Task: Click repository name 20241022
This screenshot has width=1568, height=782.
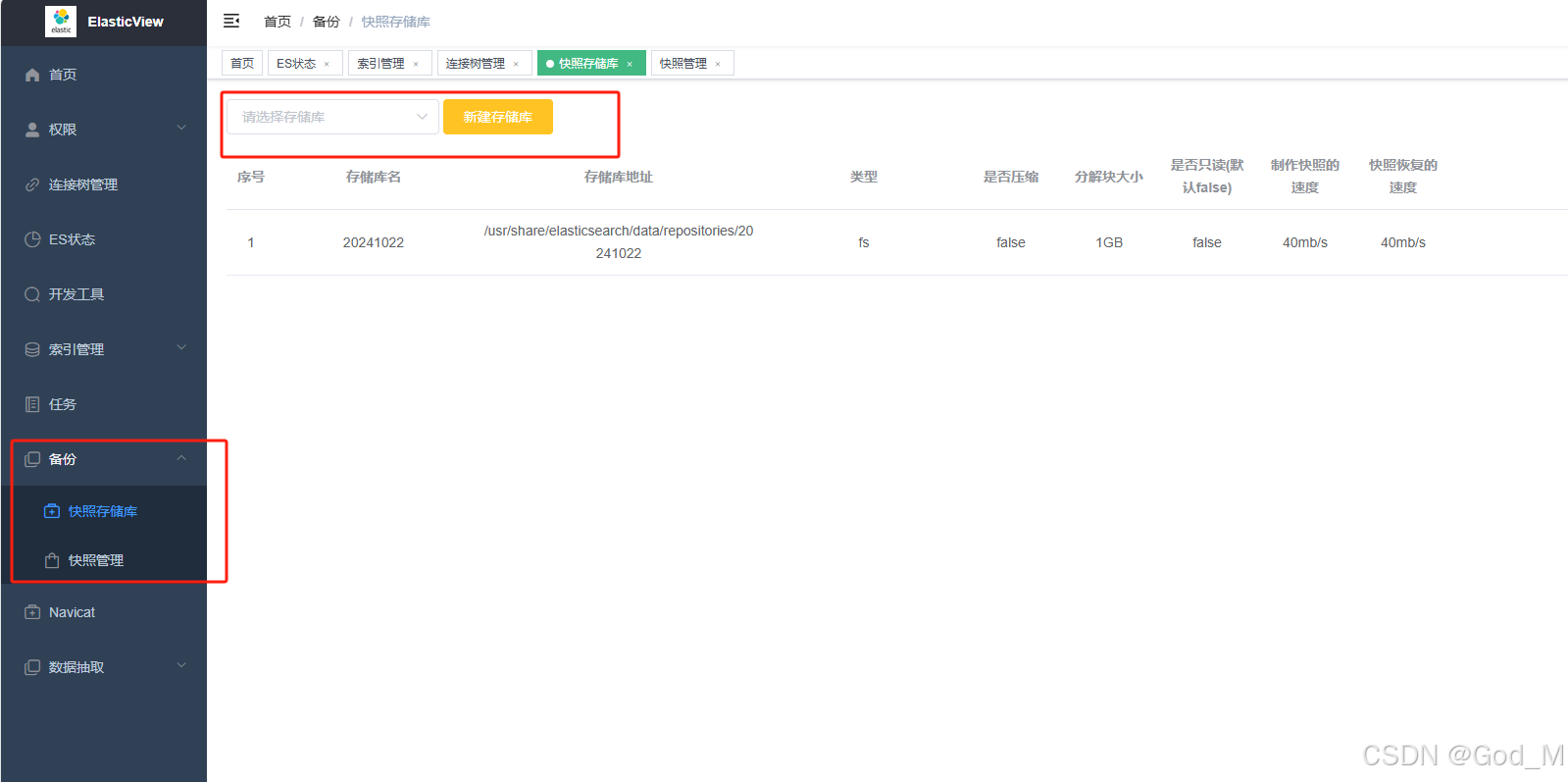Action: pyautogui.click(x=374, y=242)
